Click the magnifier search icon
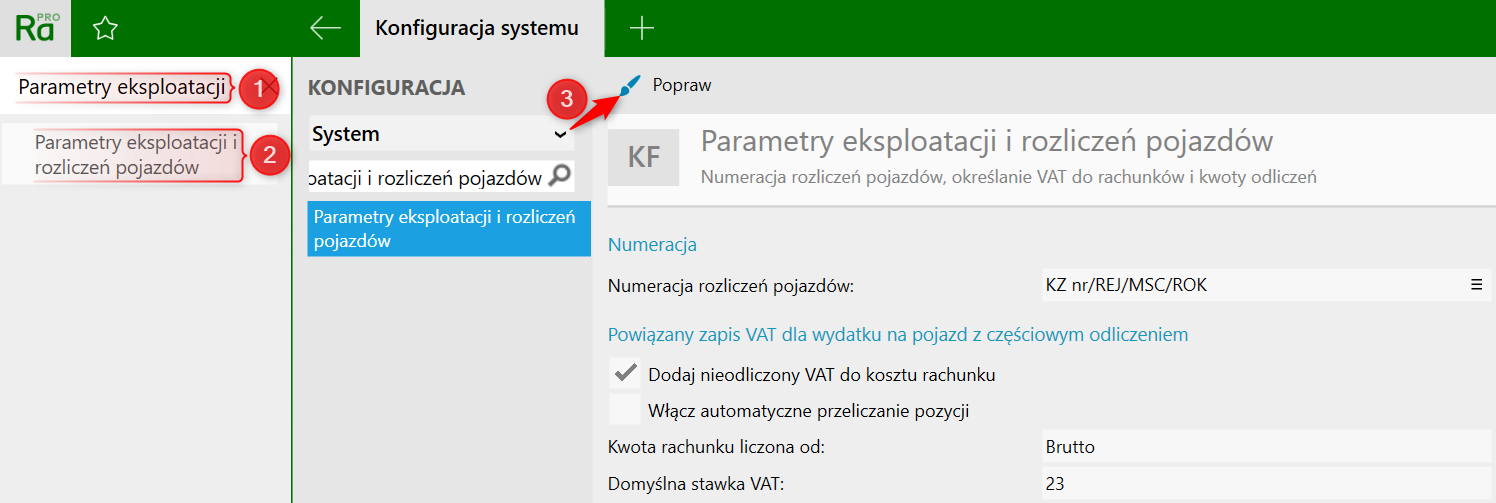Viewport: 1496px width, 503px height. tap(560, 176)
